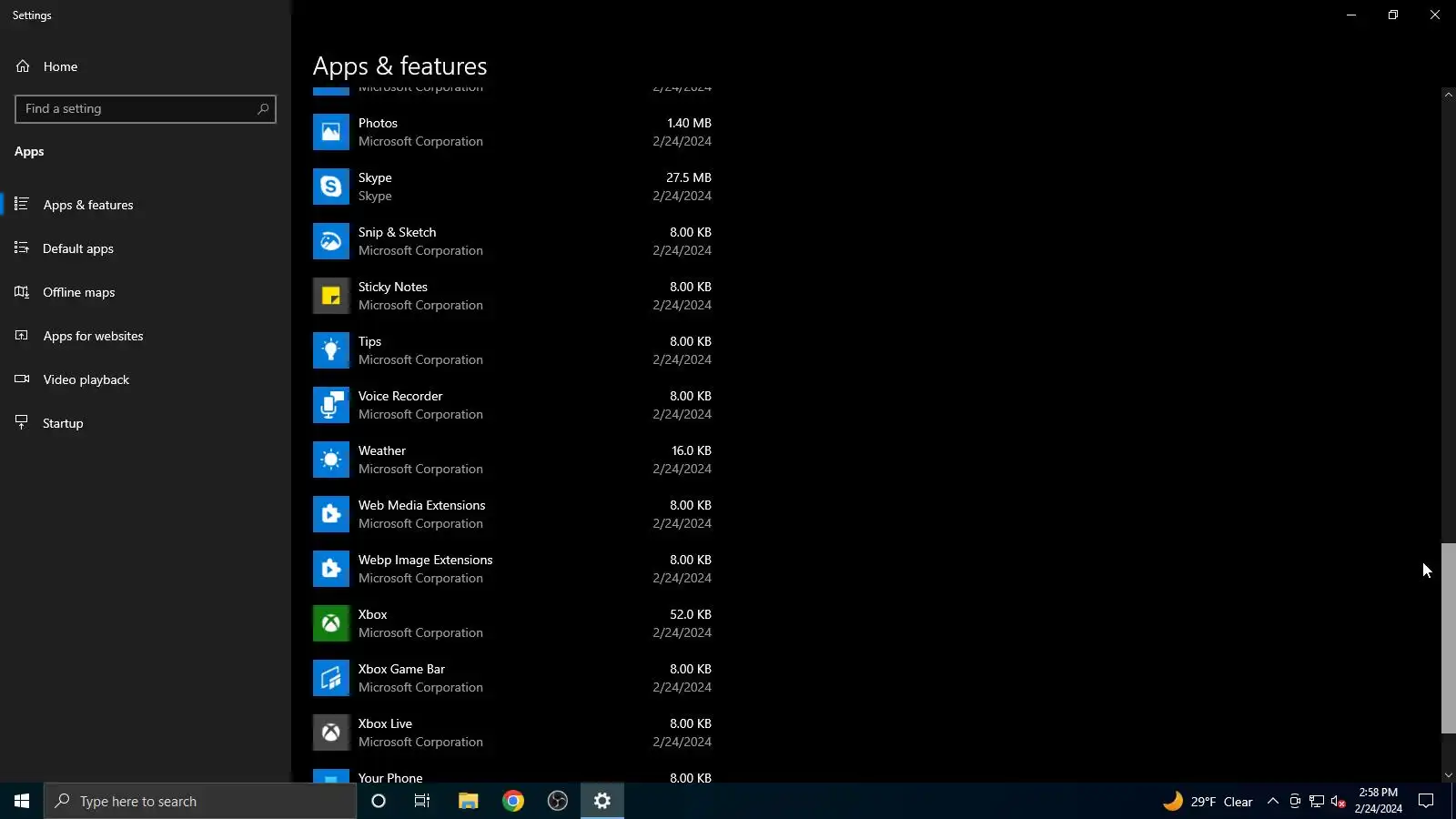Click the 16.0 KB Weather size
Image resolution: width=1456 pixels, height=819 pixels.
(x=692, y=450)
